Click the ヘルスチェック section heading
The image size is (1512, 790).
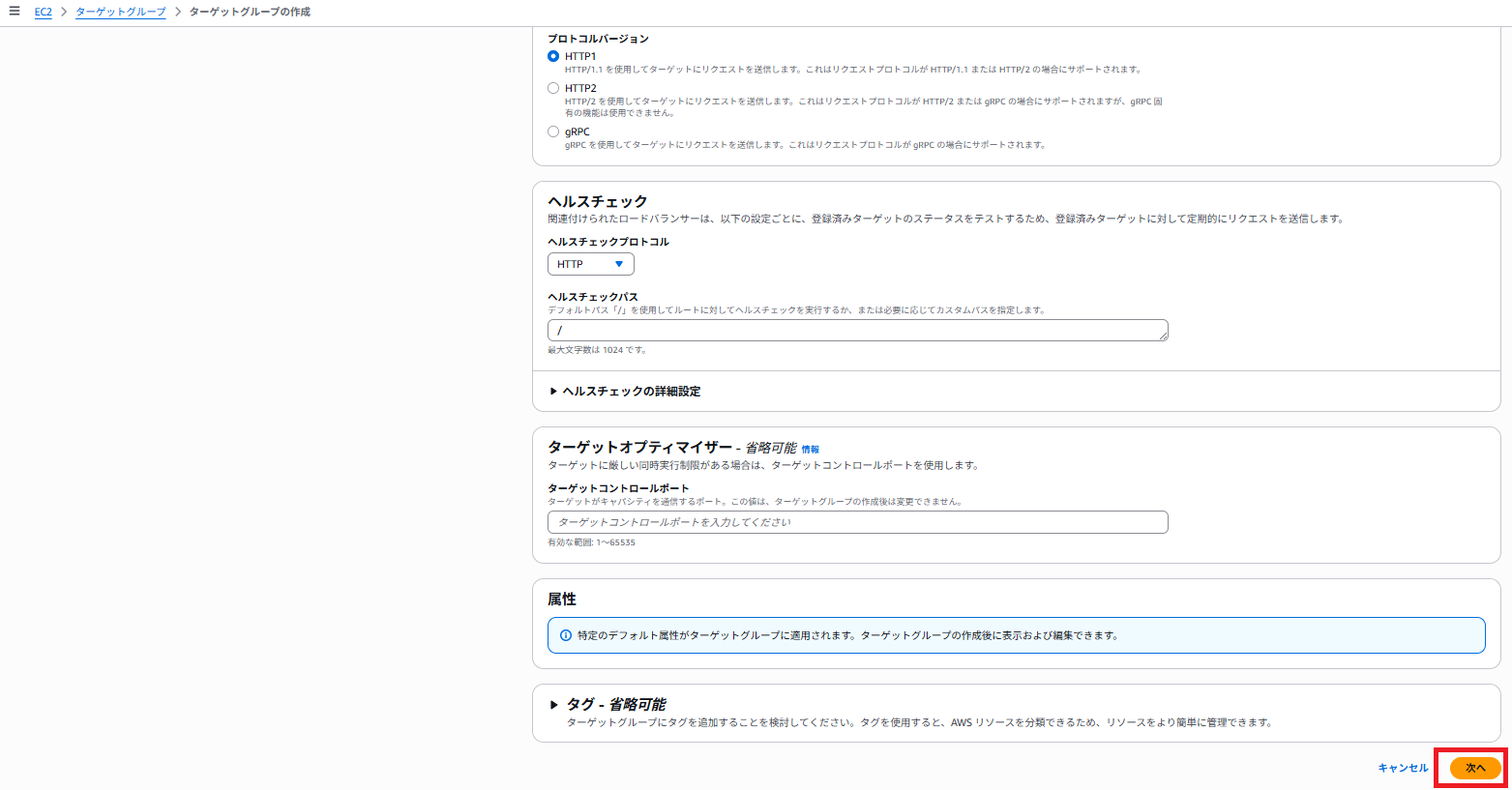pos(597,201)
